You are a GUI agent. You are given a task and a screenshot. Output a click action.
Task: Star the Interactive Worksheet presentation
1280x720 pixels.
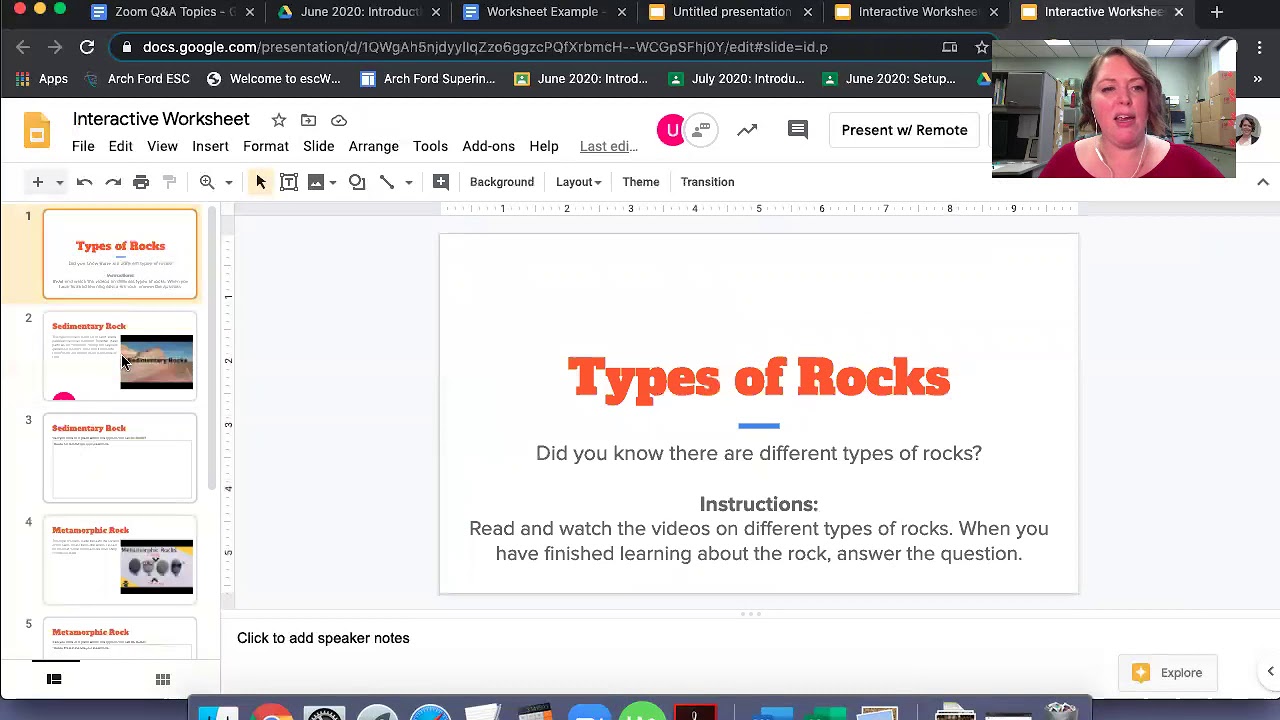(279, 120)
